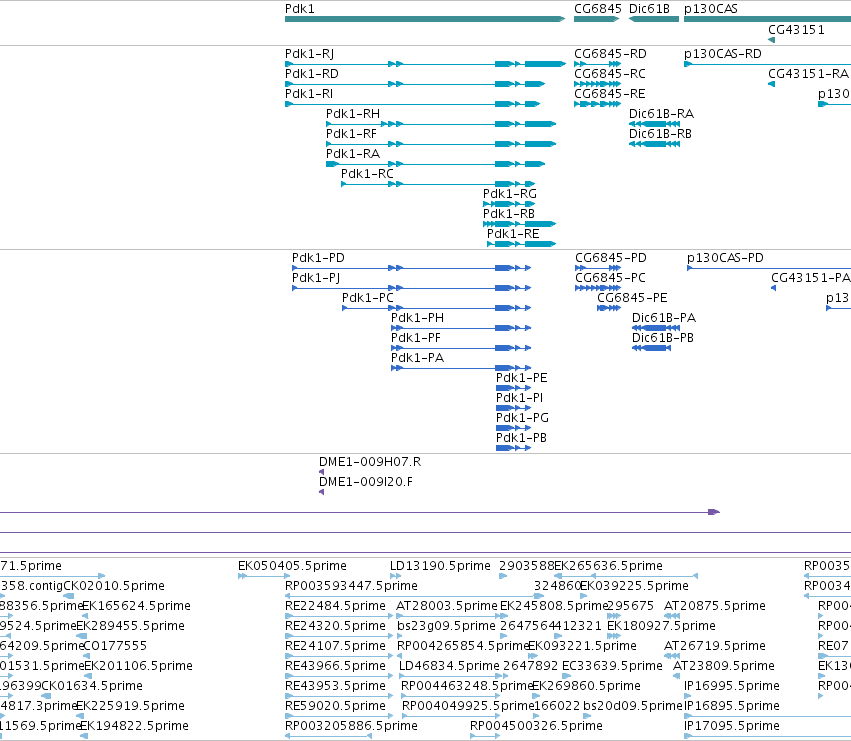This screenshot has width=851, height=741.
Task: Select transcript Pdk1-RD
Action: tap(415, 84)
